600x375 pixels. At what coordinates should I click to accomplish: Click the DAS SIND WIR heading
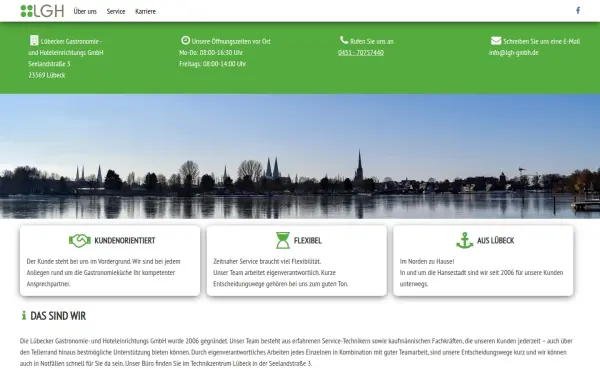coord(58,316)
